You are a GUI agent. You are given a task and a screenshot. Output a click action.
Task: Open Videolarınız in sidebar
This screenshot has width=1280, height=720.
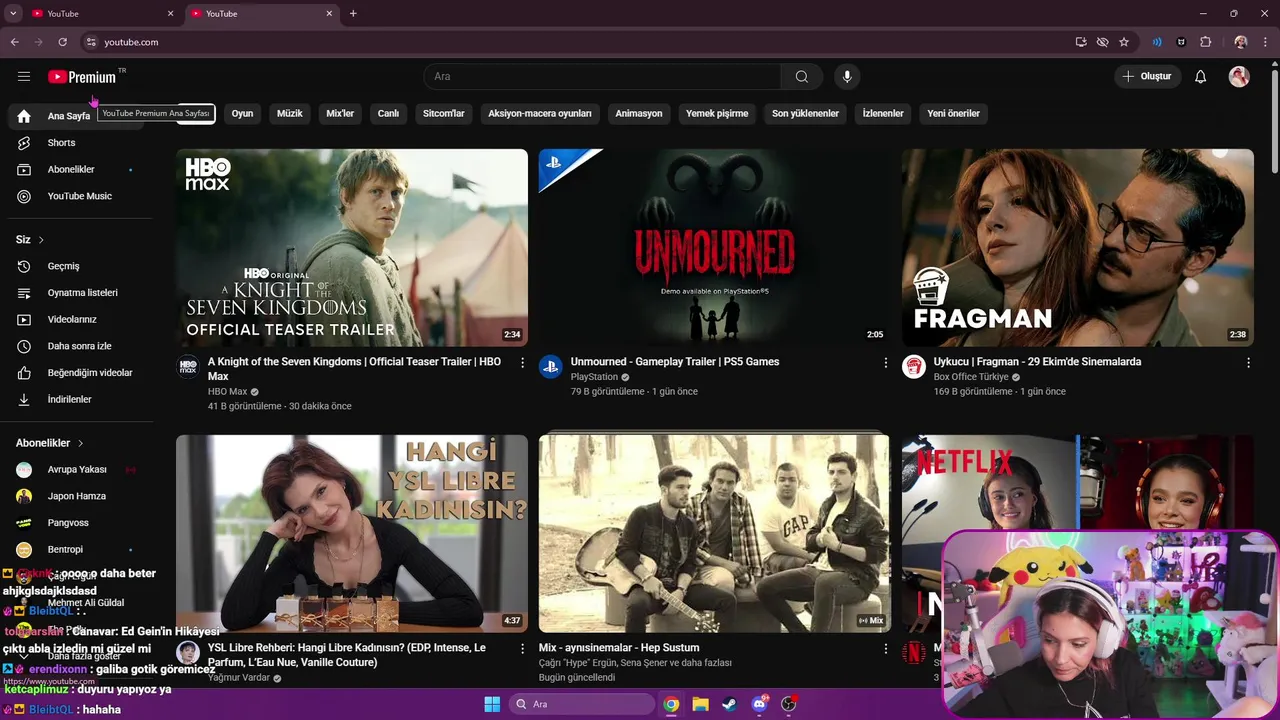pos(76,319)
